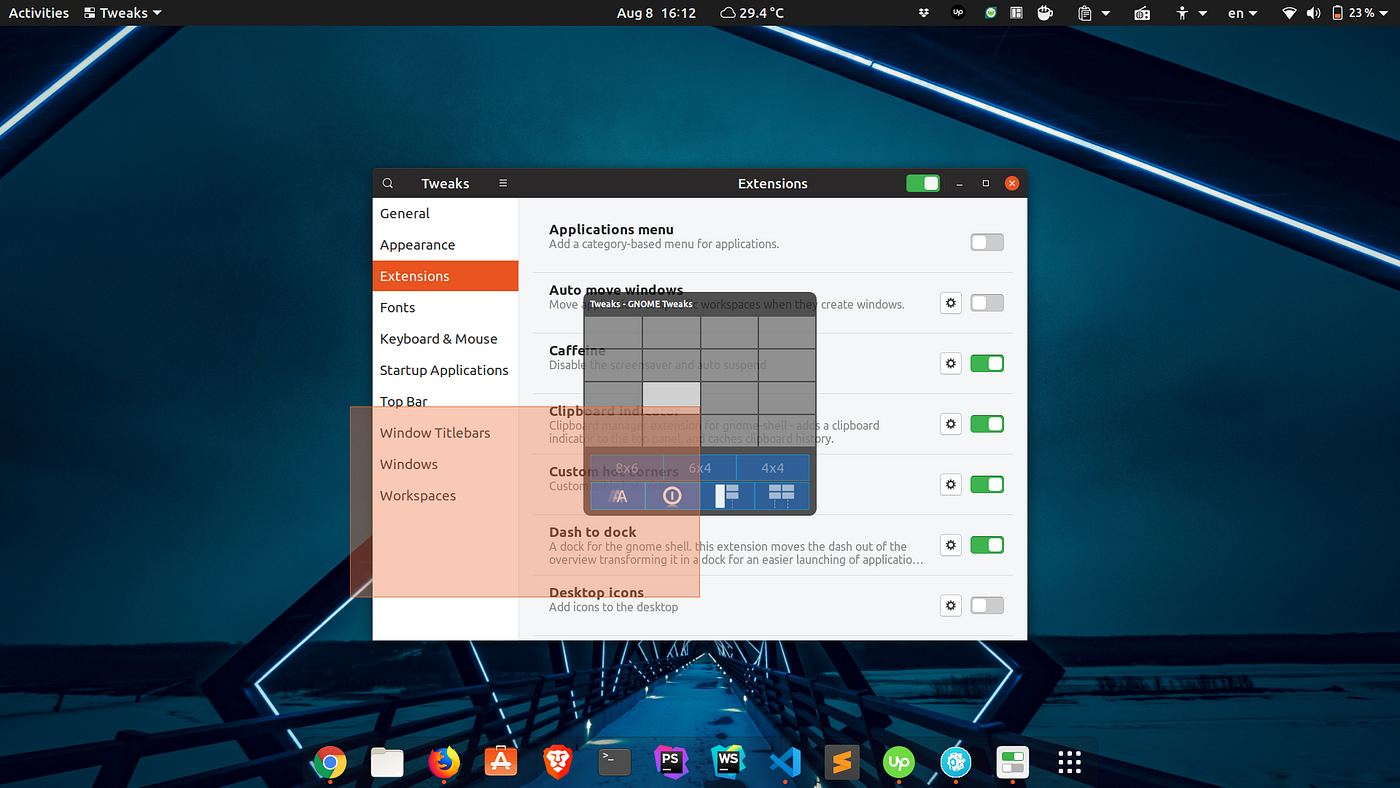Open Caffeine coffee-cup icon in system tray
The image size is (1400, 788).
1046,12
